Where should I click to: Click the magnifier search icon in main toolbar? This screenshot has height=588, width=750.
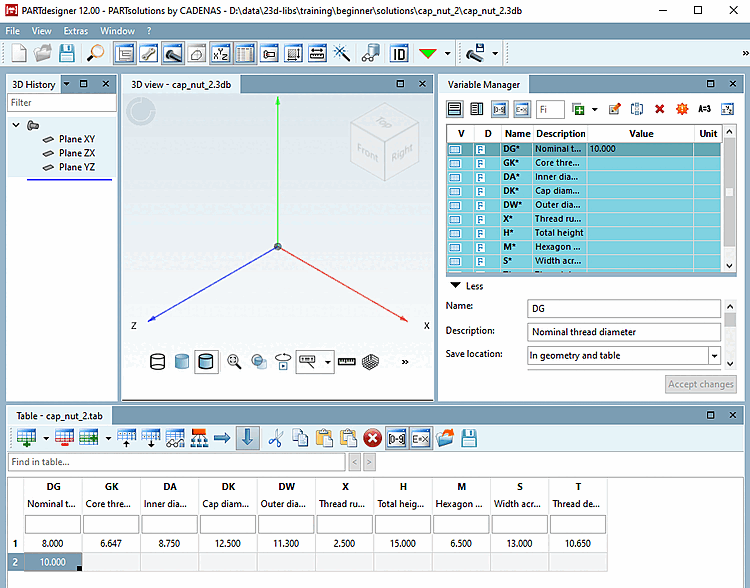click(95, 53)
